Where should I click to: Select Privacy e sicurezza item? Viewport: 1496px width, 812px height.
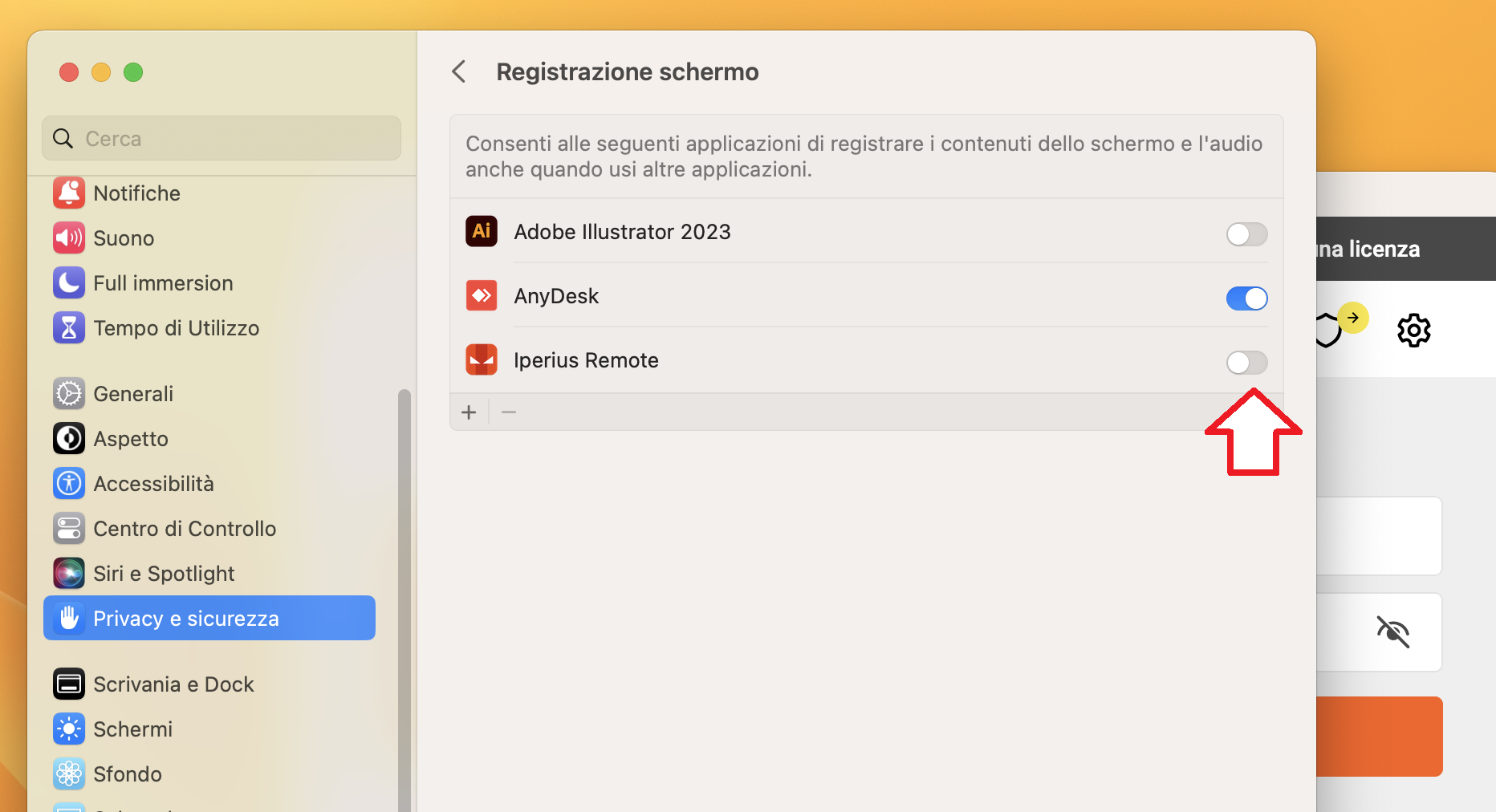coord(209,618)
